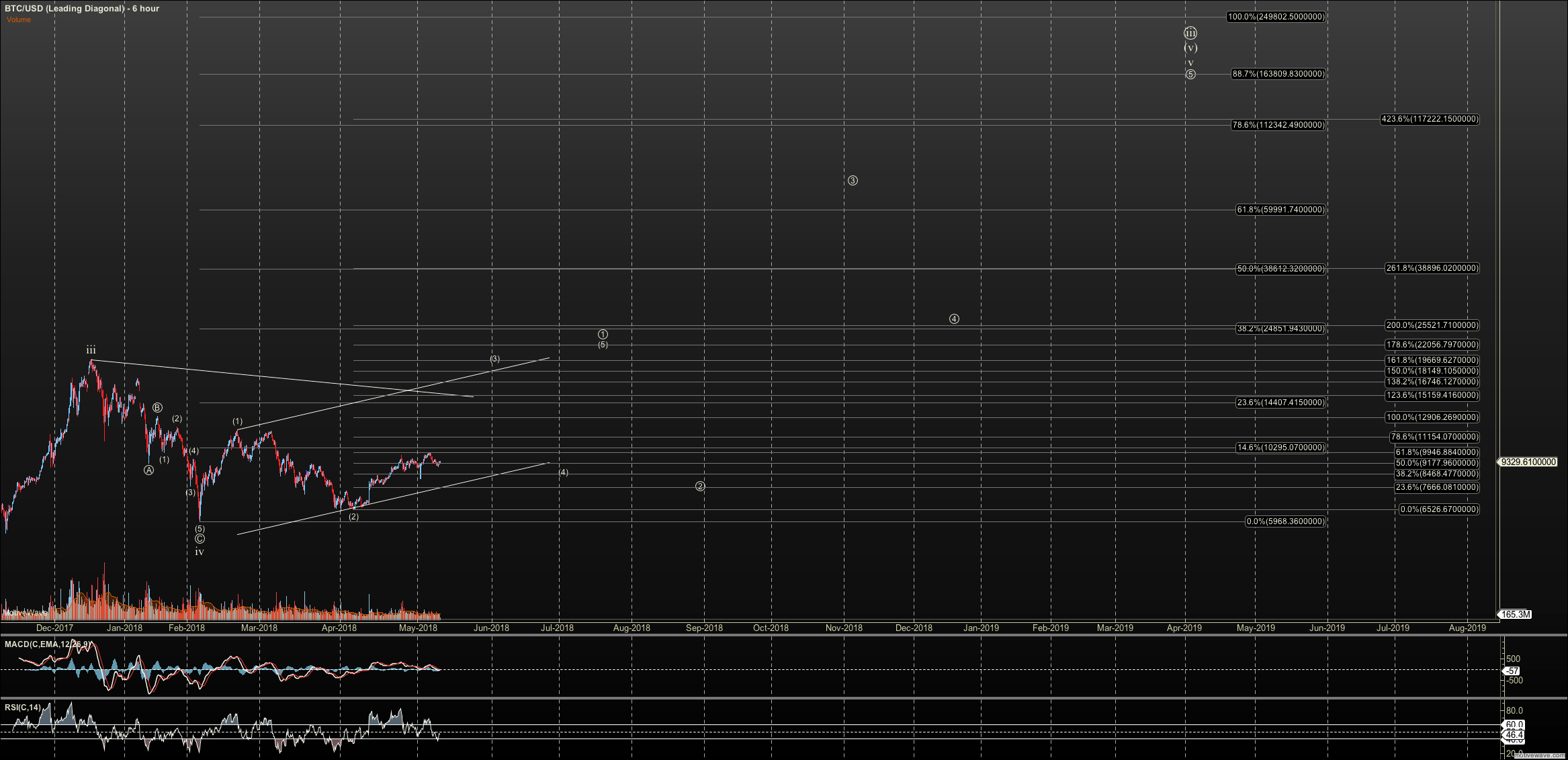Select the circled C wave label
The image size is (1568, 760).
click(x=200, y=539)
